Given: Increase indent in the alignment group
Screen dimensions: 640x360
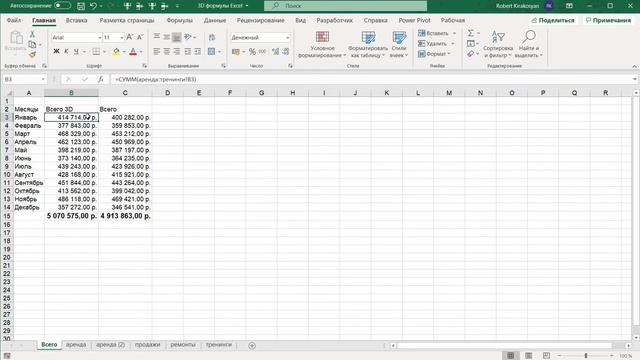Looking at the screenshot, I should click(x=198, y=51).
